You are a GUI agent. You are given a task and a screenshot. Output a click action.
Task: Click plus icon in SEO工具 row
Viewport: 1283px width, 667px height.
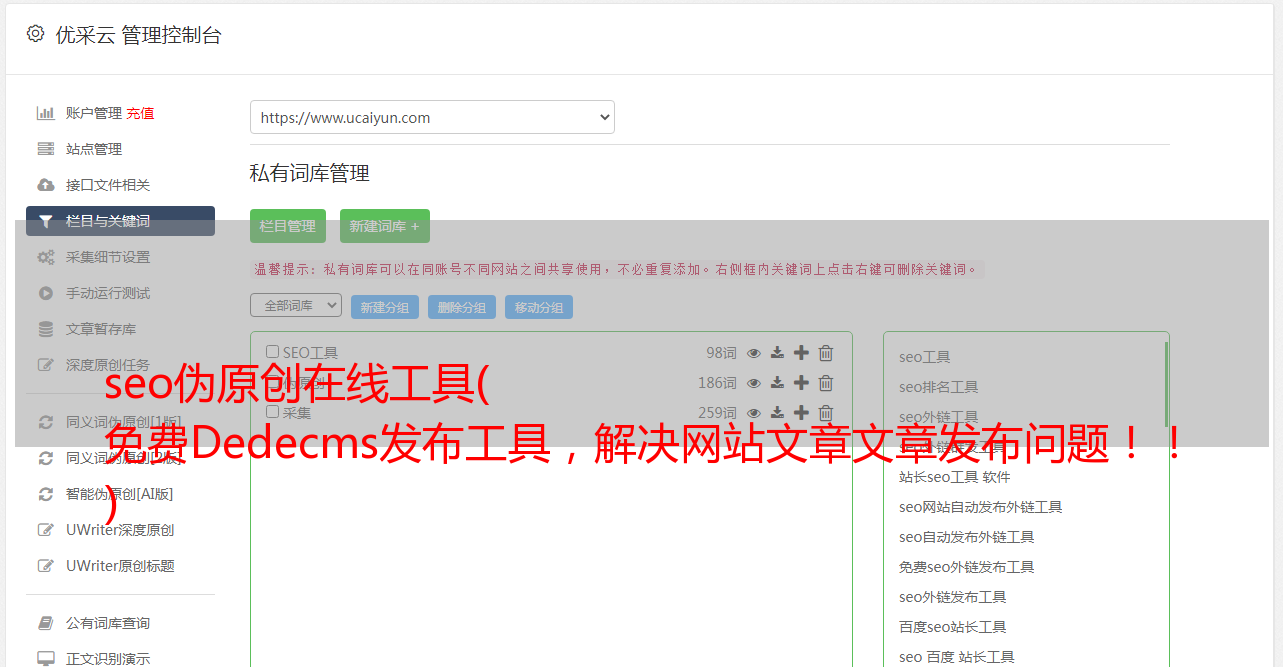point(801,353)
